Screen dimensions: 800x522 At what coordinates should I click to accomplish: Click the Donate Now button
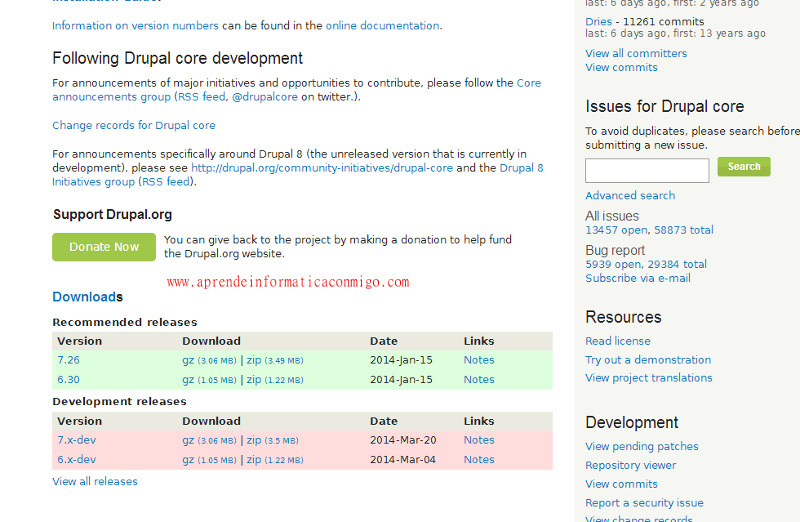click(104, 247)
